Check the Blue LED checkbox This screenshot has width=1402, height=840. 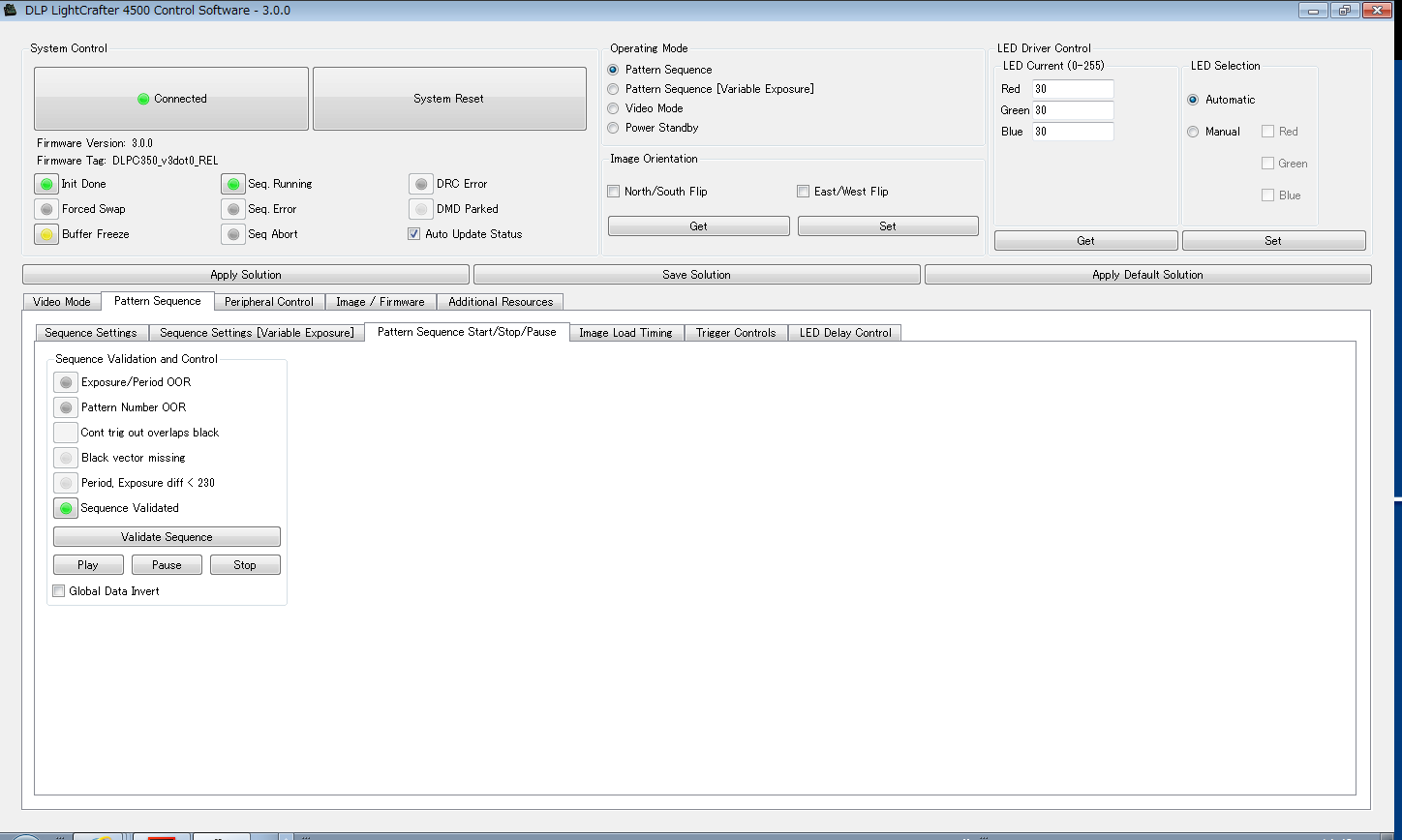1267,195
